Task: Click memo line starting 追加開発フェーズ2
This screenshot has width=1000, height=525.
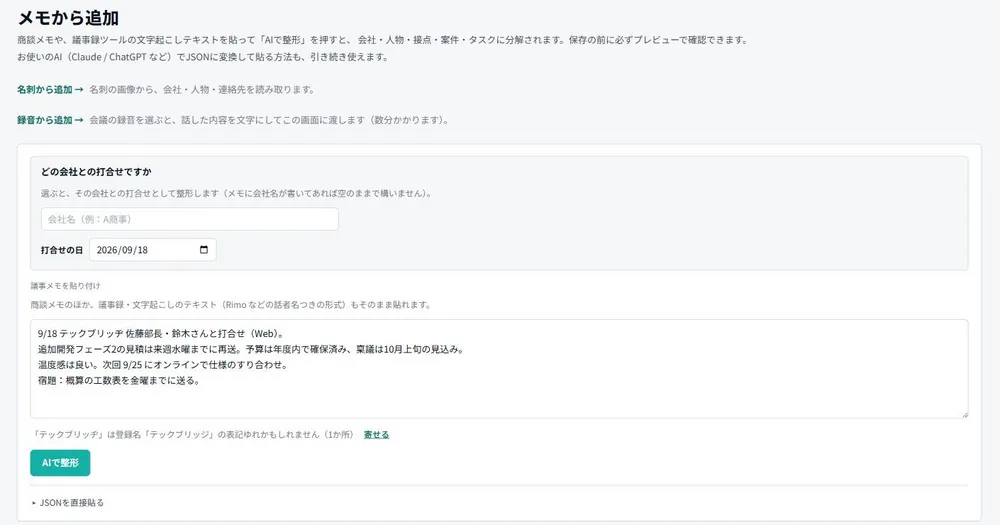Action: pyautogui.click(x=251, y=349)
